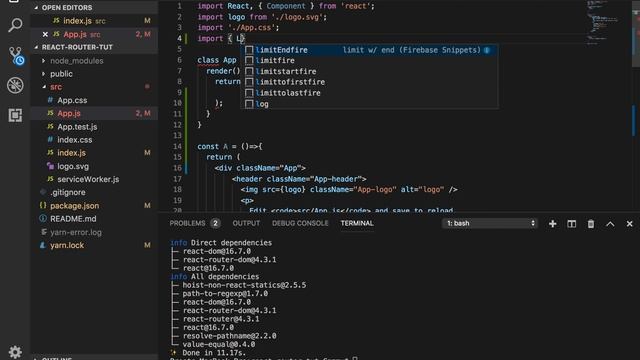Click 'Done in 11.17s.' in terminal output
This screenshot has width=640, height=360.
214,353
